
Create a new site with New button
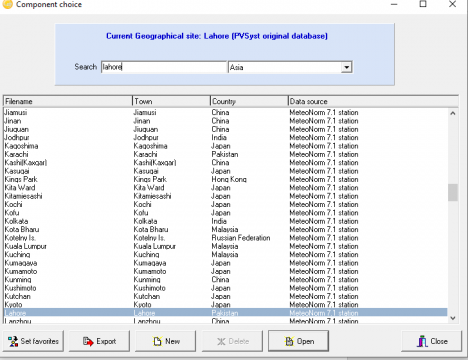tap(165, 341)
